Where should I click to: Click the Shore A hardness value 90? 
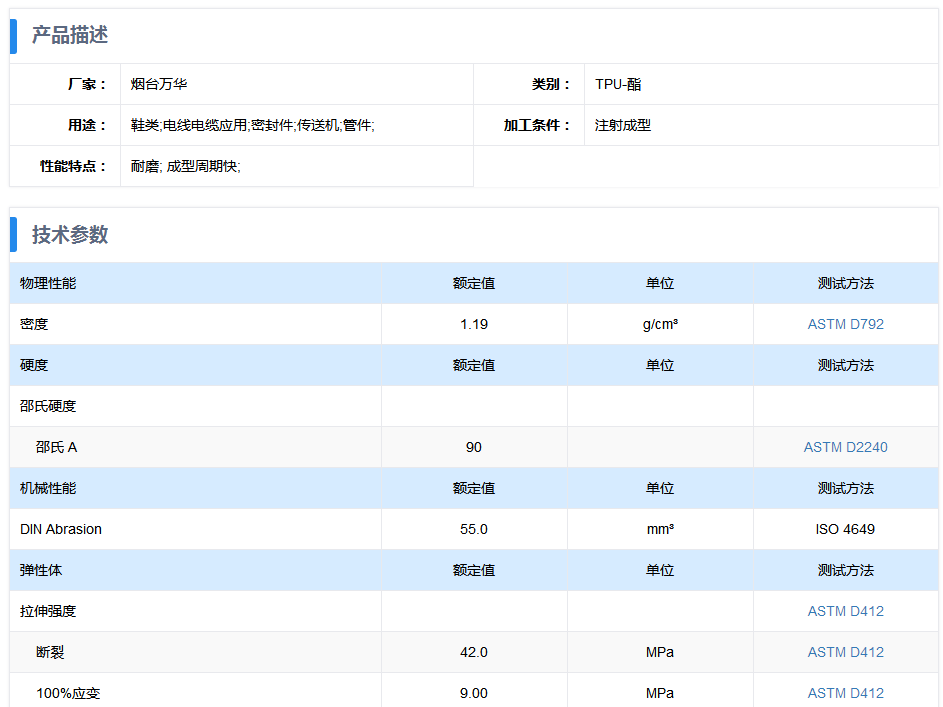(474, 447)
